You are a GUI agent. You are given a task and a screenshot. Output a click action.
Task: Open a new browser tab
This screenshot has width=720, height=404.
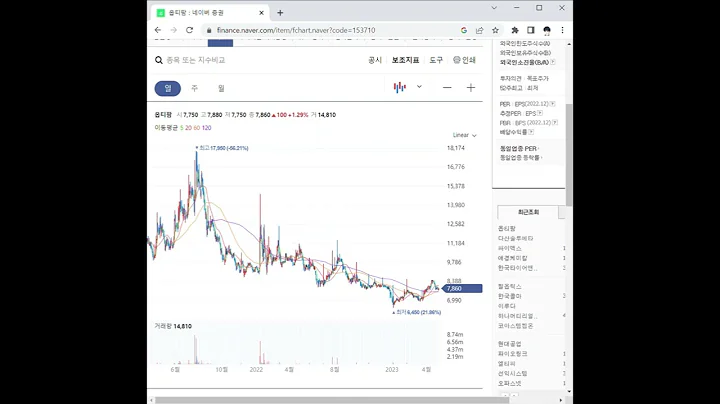tap(280, 13)
